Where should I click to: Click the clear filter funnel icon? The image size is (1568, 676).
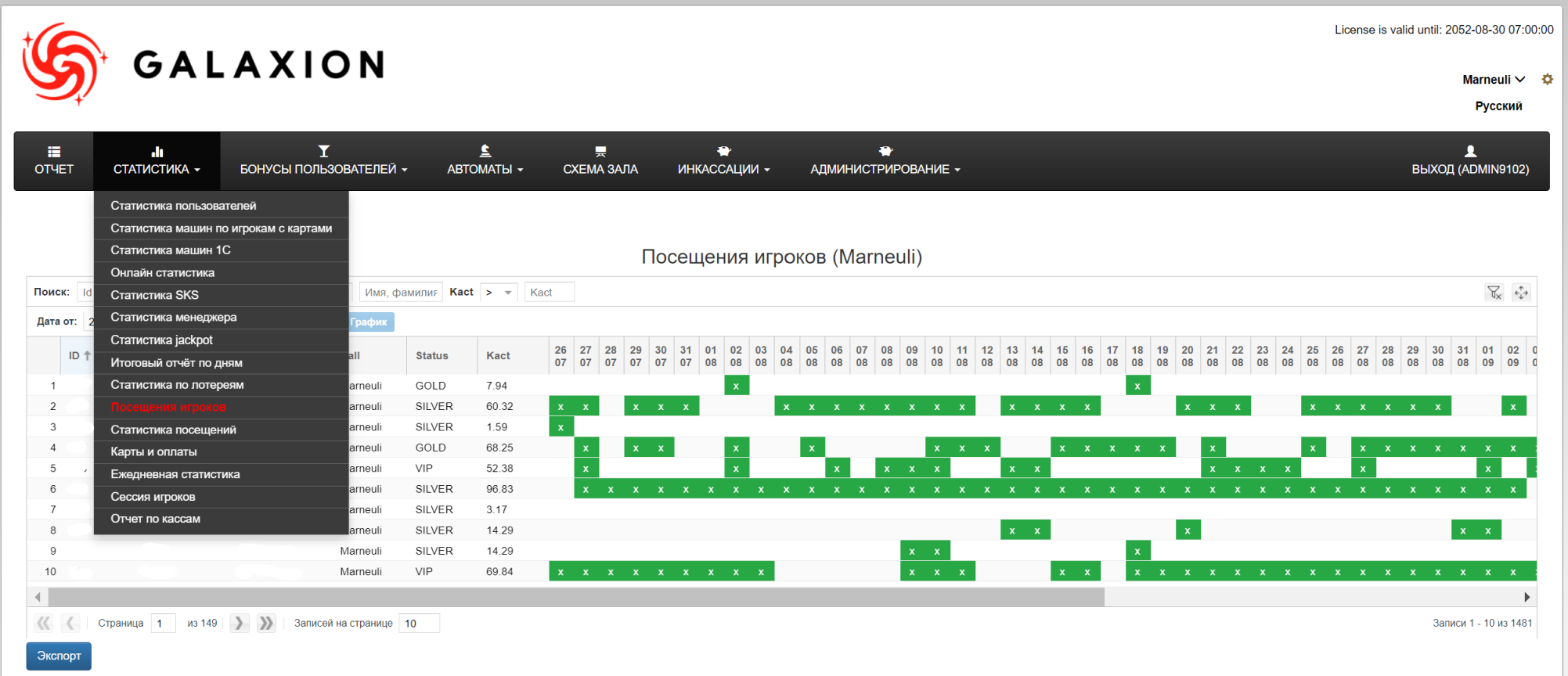tap(1494, 293)
